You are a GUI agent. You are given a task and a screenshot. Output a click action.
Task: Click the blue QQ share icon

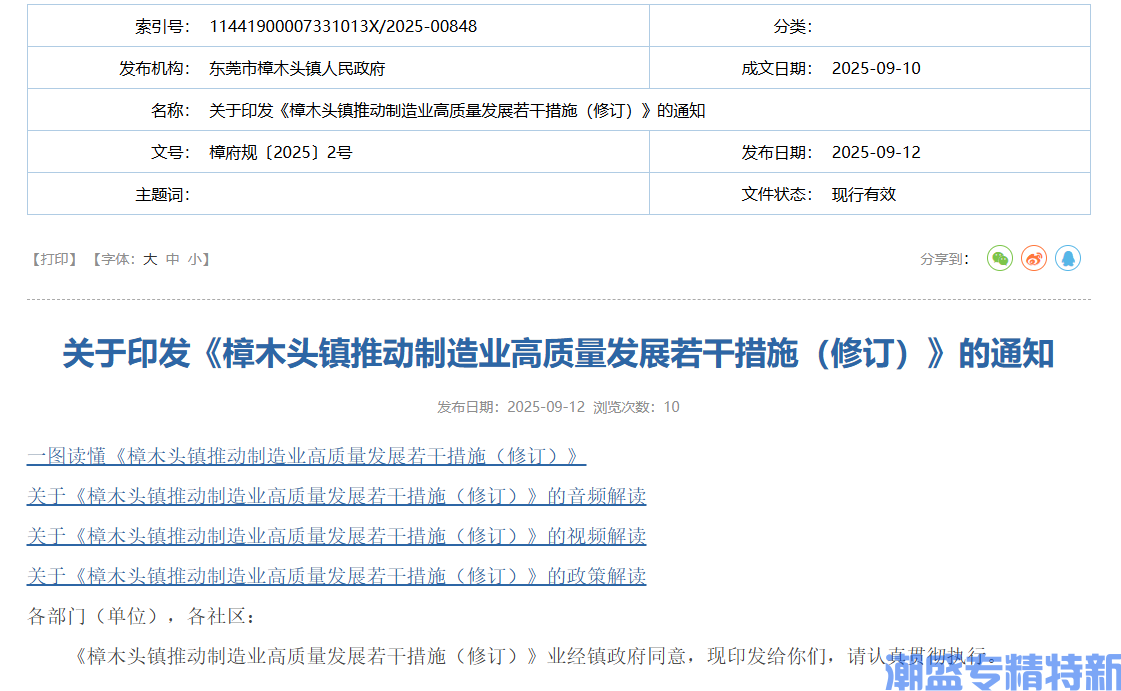pos(1067,259)
